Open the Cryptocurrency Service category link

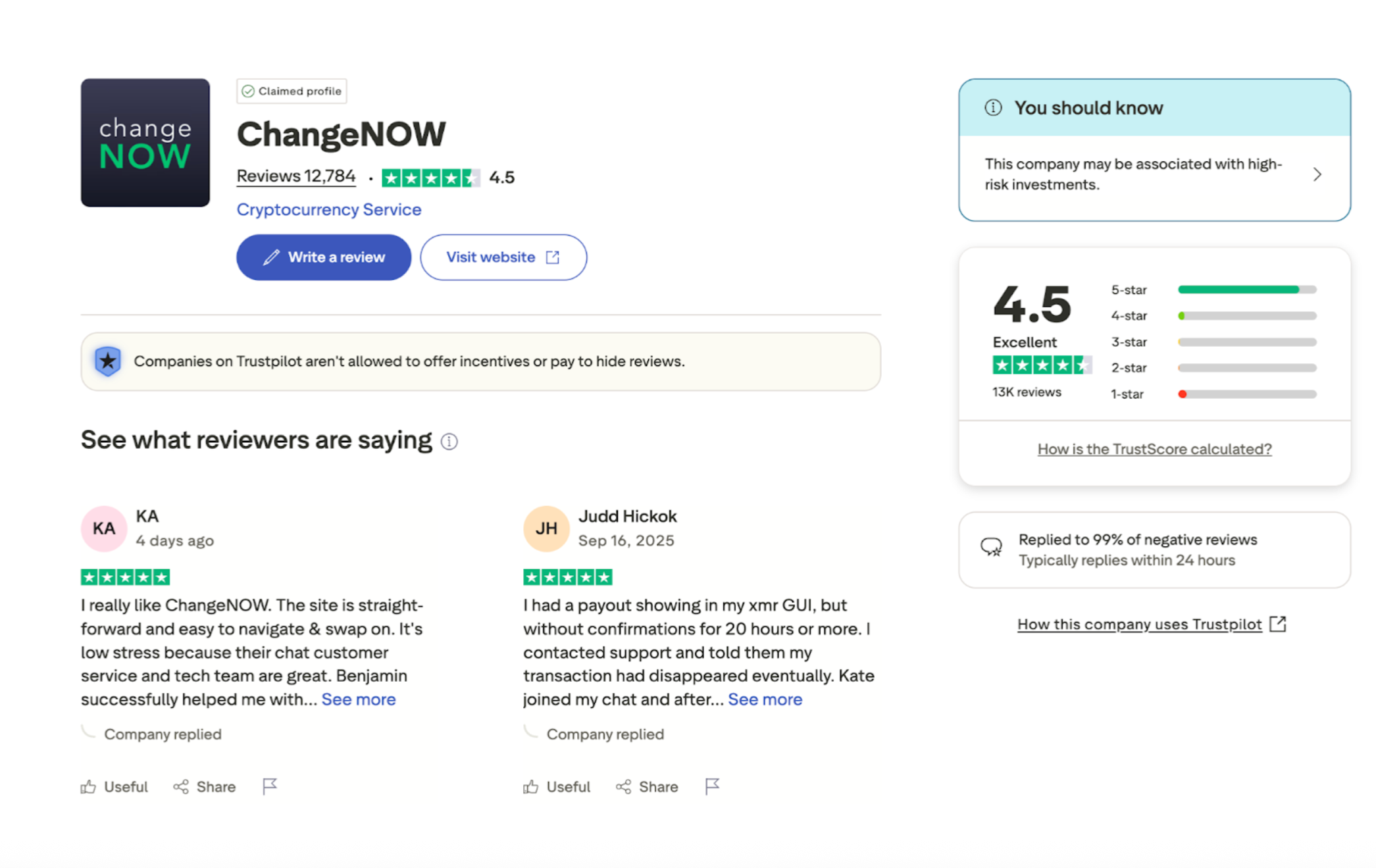click(x=329, y=209)
